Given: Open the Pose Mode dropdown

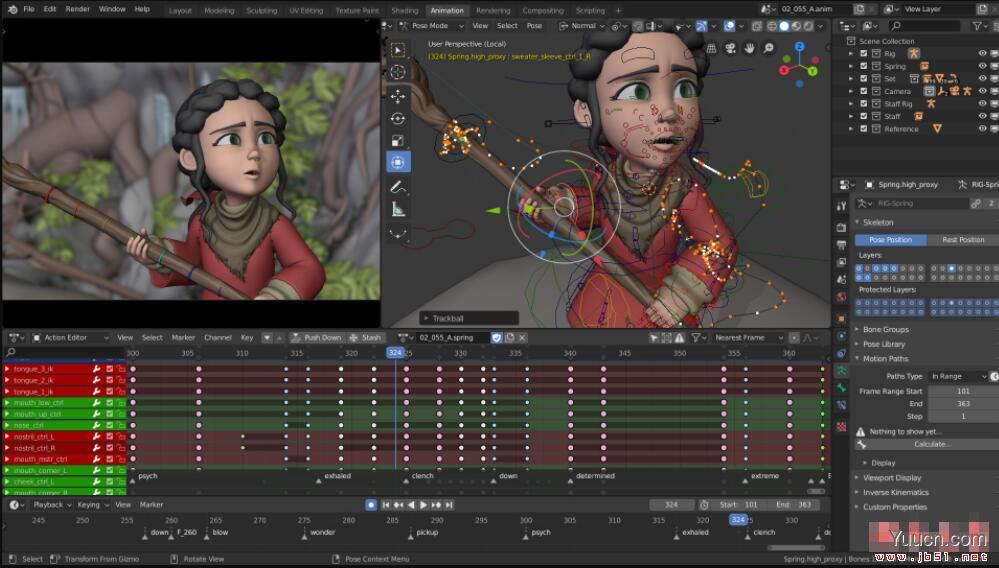Looking at the screenshot, I should coord(432,26).
